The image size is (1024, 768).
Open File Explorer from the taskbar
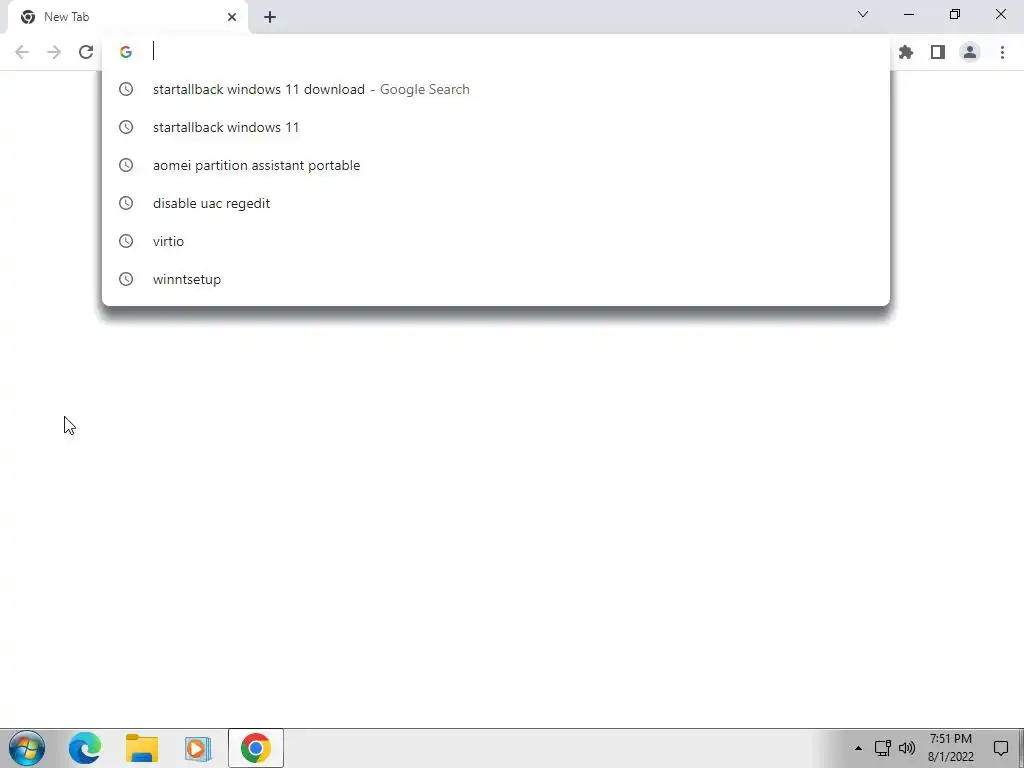(142, 748)
